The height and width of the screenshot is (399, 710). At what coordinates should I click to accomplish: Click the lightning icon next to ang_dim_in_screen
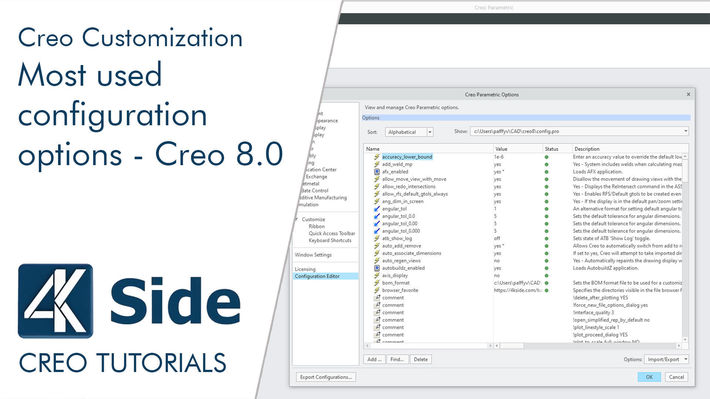click(x=376, y=201)
